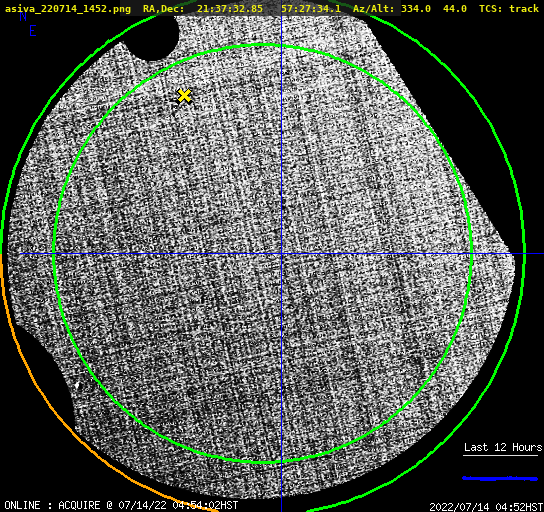The image size is (544, 512).
Task: Click the TCS: track status text
Action: click(x=509, y=8)
